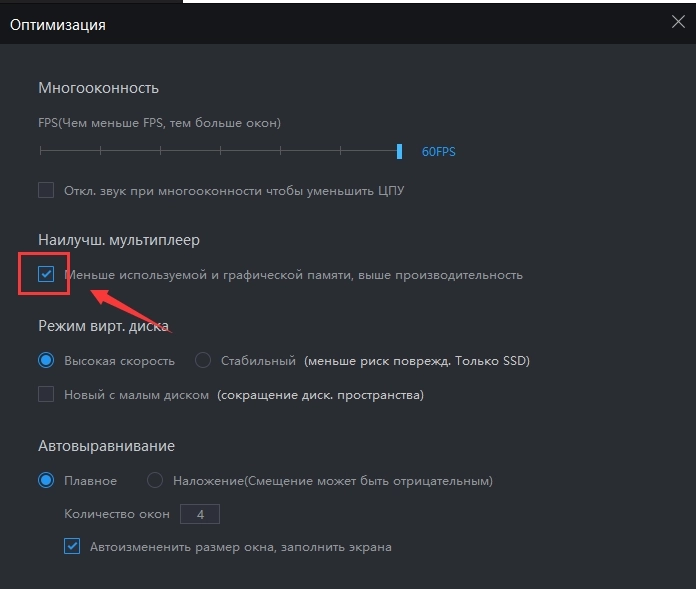Image resolution: width=696 pixels, height=589 pixels.
Task: Click the сокращение диск. пространства hint text
Action: pos(320,395)
